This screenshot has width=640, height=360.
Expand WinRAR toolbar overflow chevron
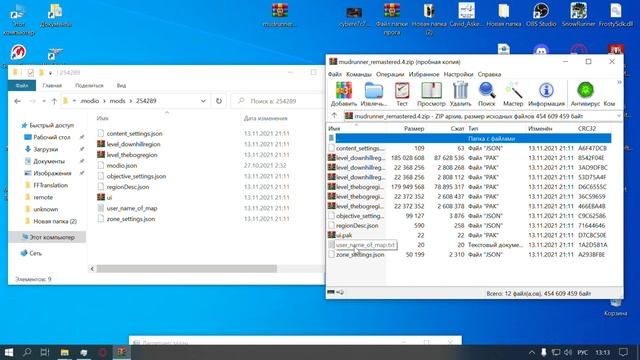619,82
